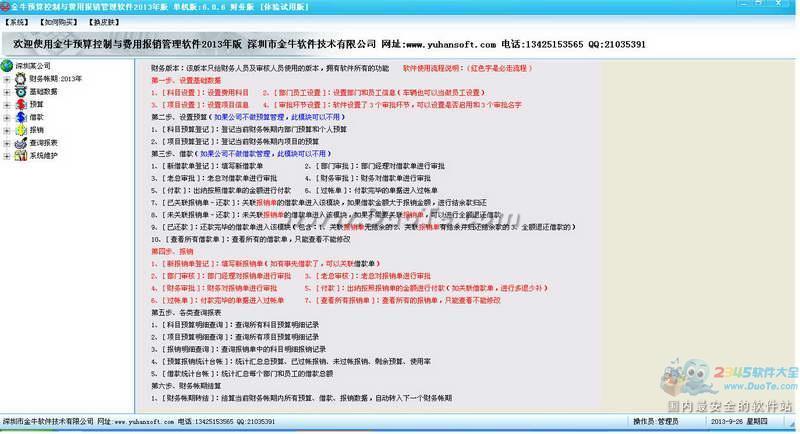Select the 系统维护 label in tree
This screenshot has width=800, height=434.
[43, 156]
